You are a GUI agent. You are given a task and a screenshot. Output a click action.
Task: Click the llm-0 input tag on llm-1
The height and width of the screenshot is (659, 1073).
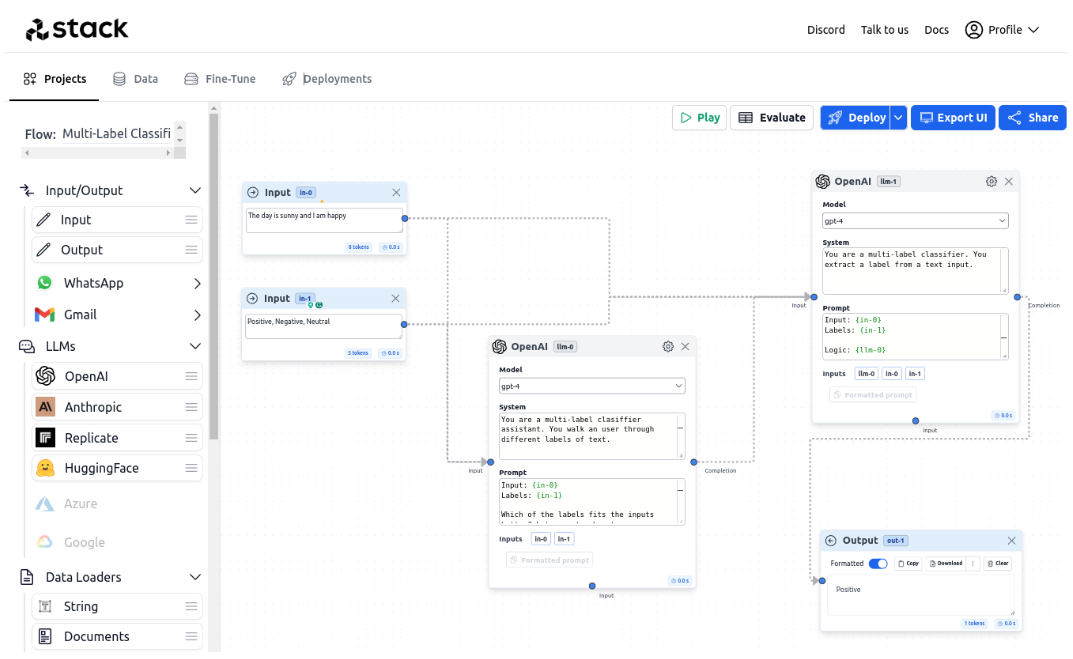tap(866, 374)
